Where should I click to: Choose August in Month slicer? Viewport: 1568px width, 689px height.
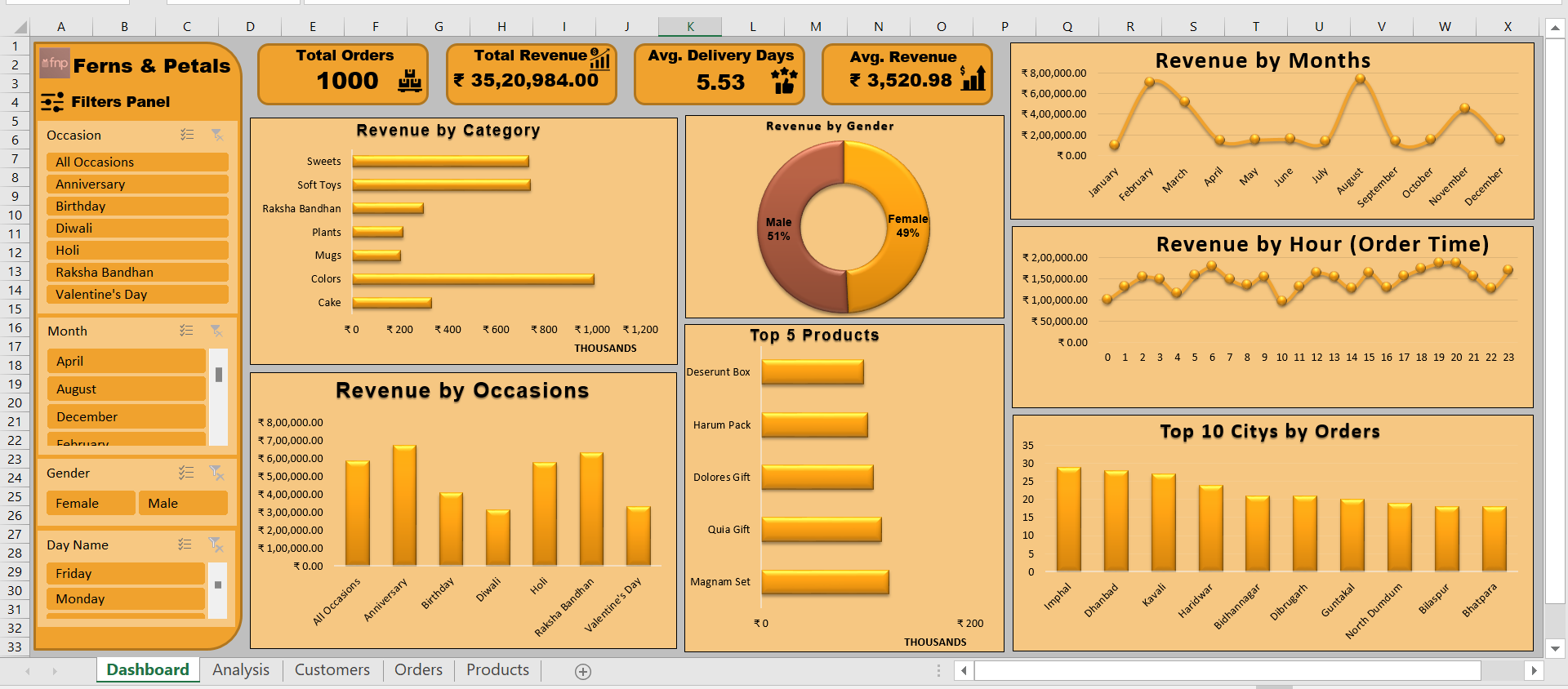coord(126,389)
